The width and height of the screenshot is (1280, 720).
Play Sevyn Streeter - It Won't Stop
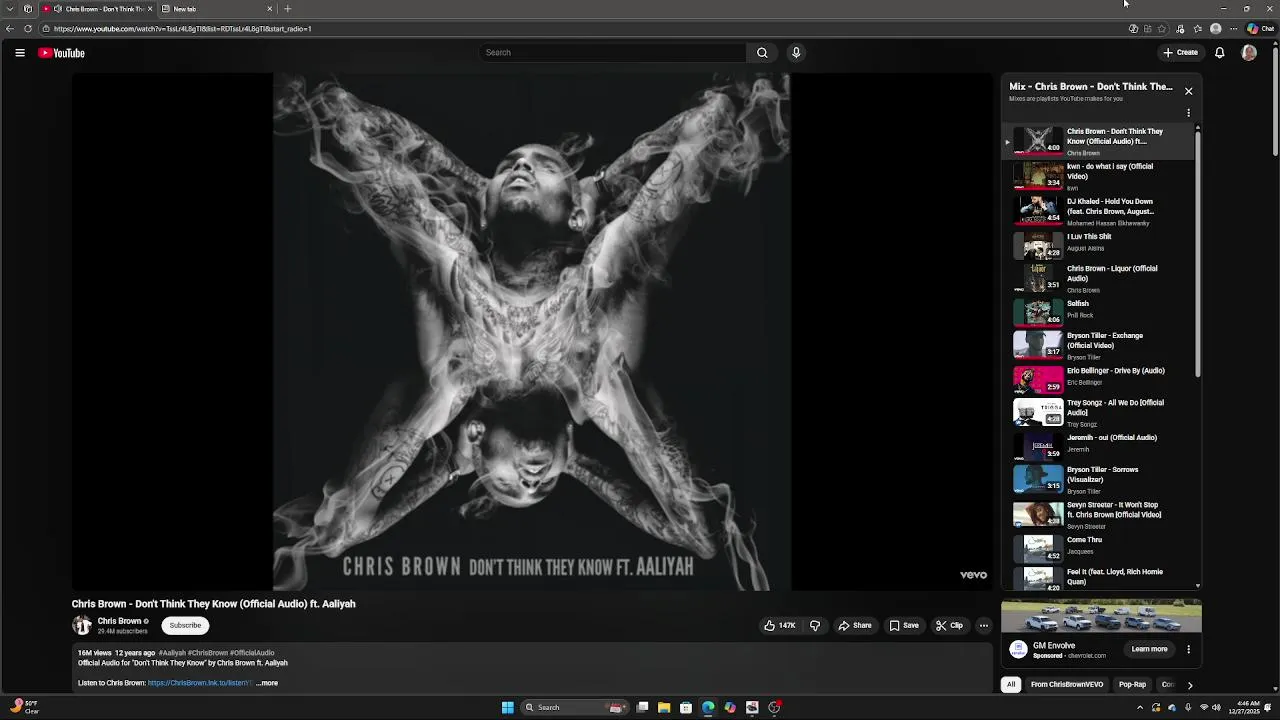point(1098,514)
